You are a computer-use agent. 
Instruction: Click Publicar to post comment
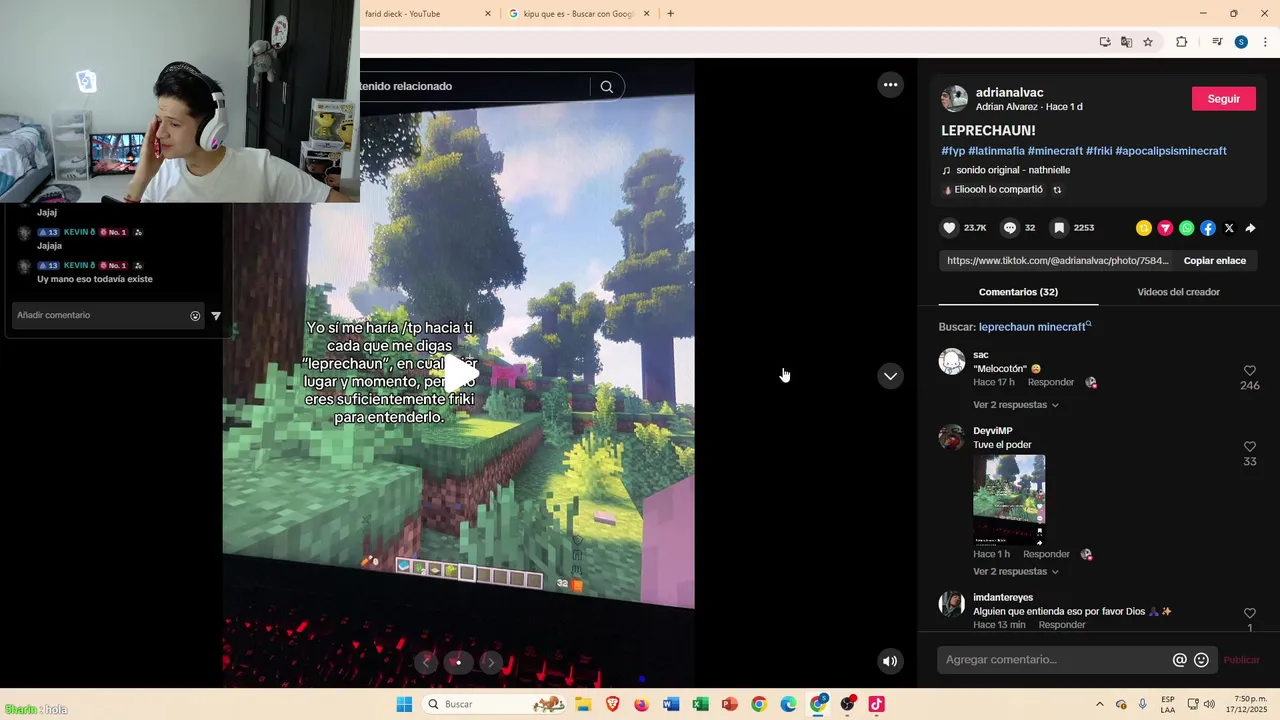pos(1241,660)
